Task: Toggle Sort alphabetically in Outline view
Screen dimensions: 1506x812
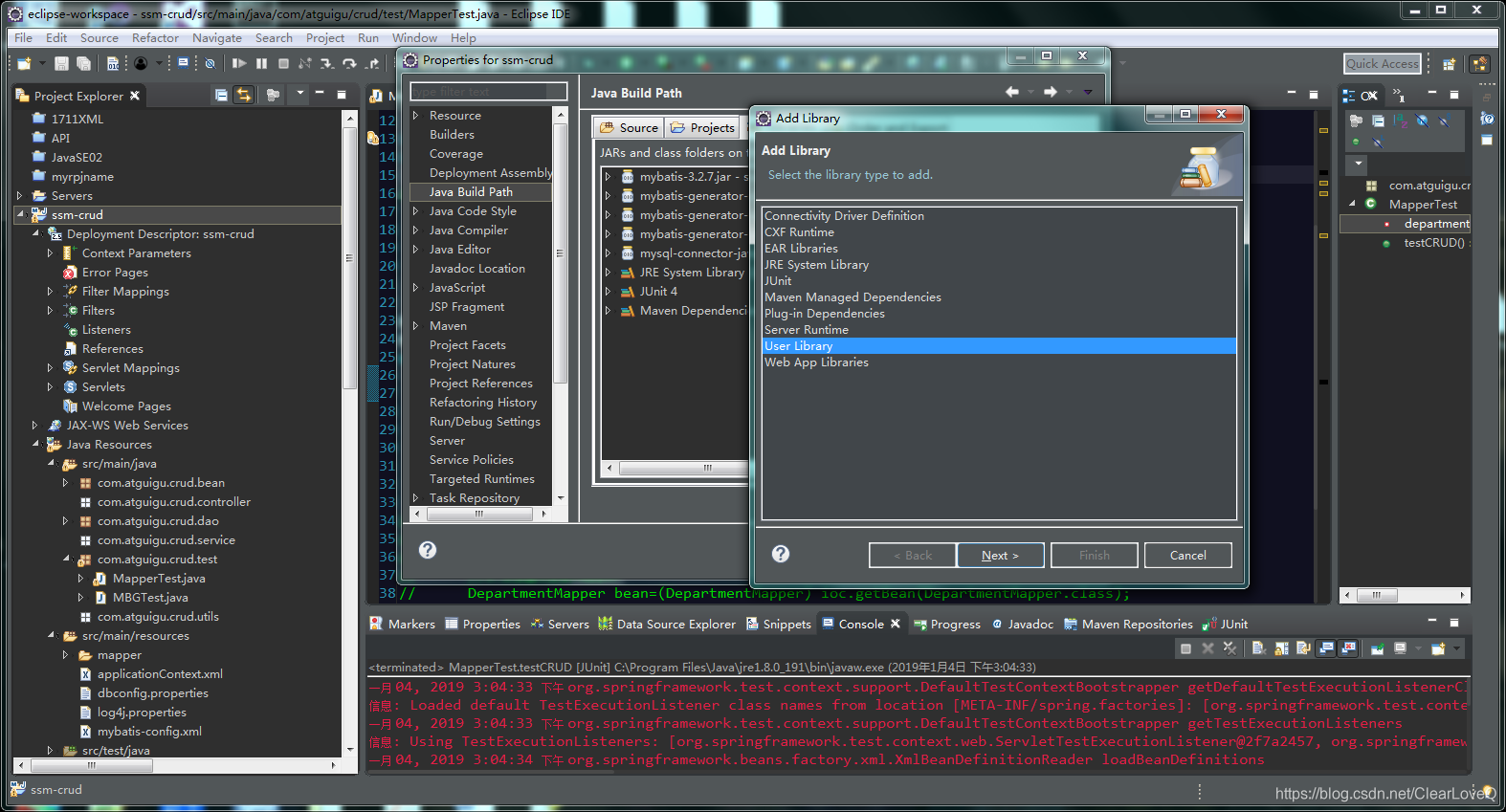Action: 1400,121
